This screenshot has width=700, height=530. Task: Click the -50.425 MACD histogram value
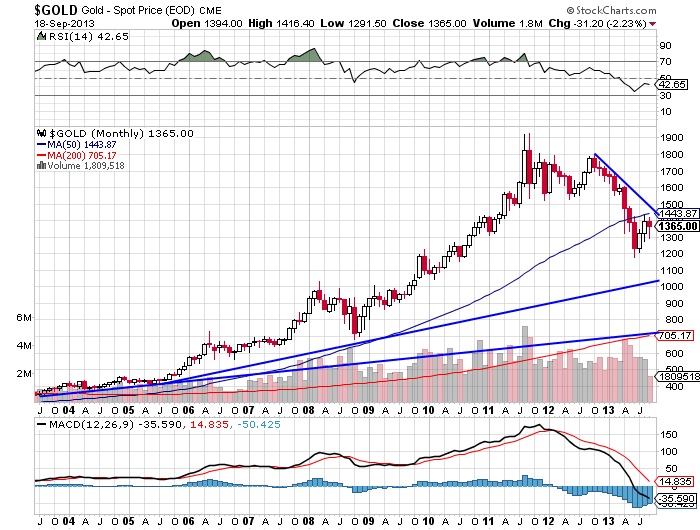[257, 424]
